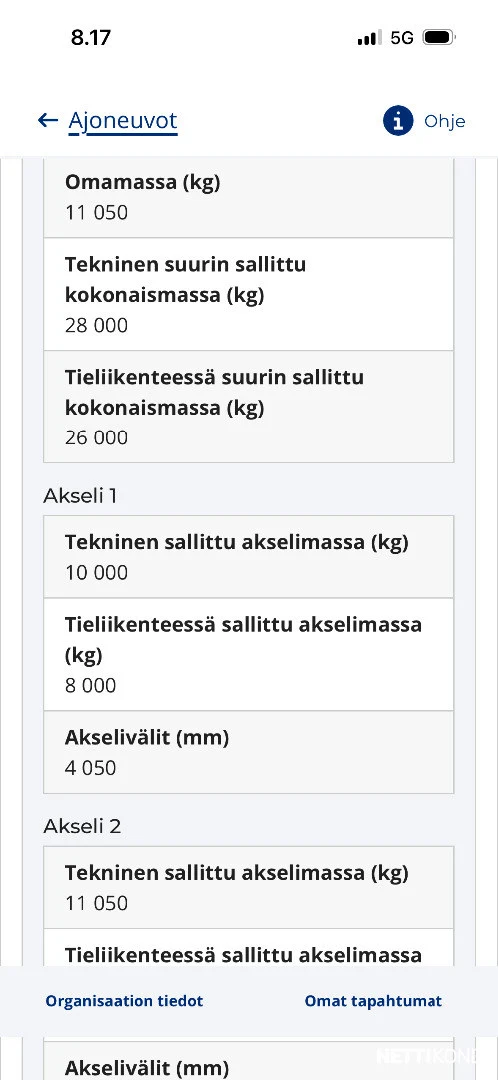
Task: Select the Omamassa (kg) row
Action: (249, 198)
